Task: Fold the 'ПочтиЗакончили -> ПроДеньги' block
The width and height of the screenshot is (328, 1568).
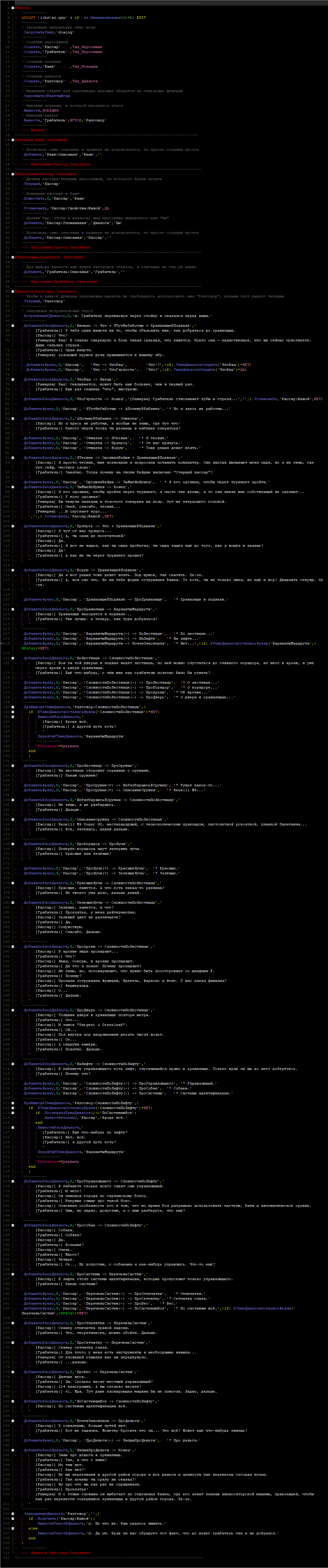Action: pyautogui.click(x=12, y=1420)
